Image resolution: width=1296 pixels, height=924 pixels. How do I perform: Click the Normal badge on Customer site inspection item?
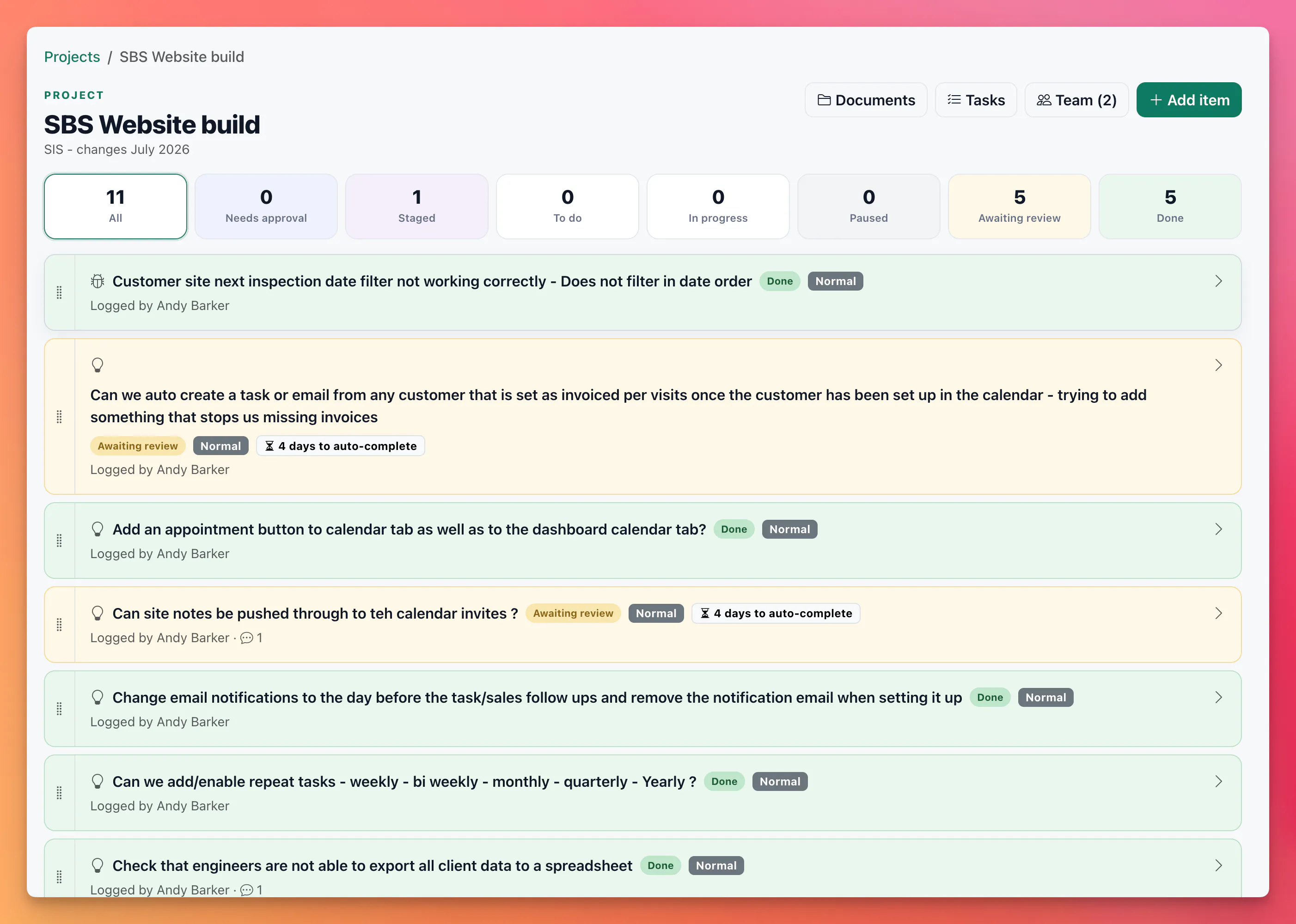click(835, 281)
